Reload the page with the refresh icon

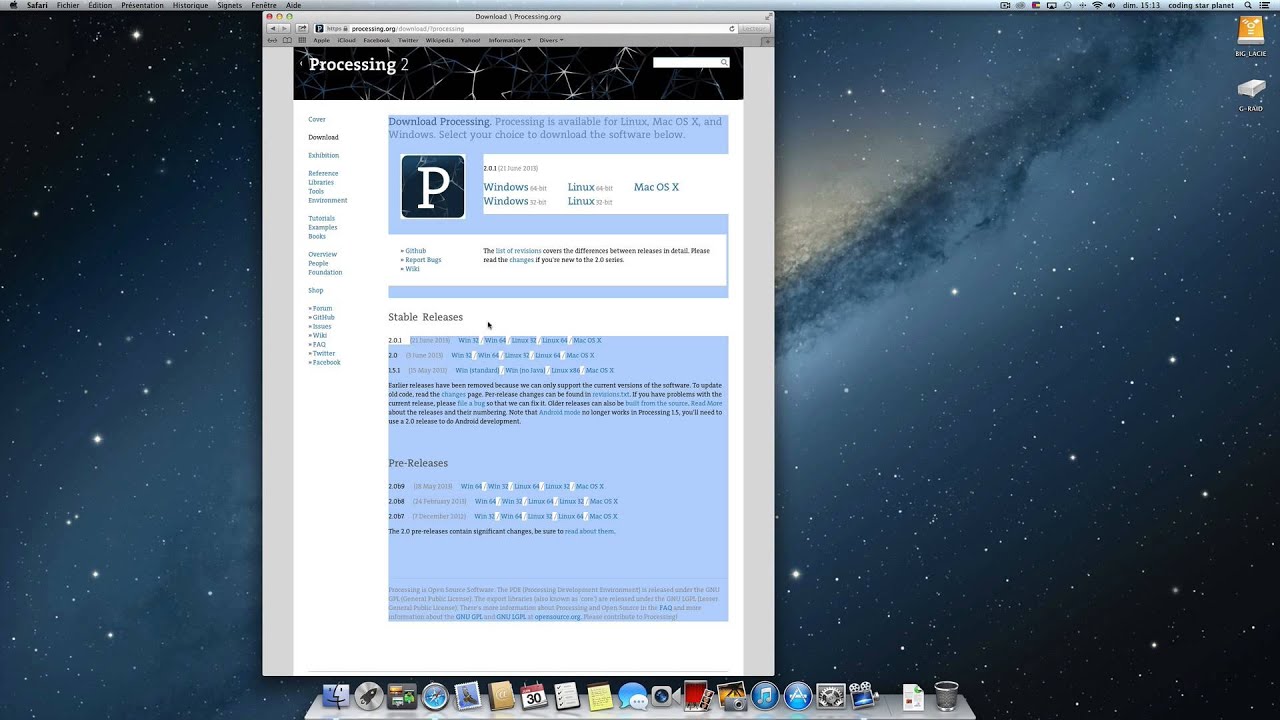[x=732, y=29]
